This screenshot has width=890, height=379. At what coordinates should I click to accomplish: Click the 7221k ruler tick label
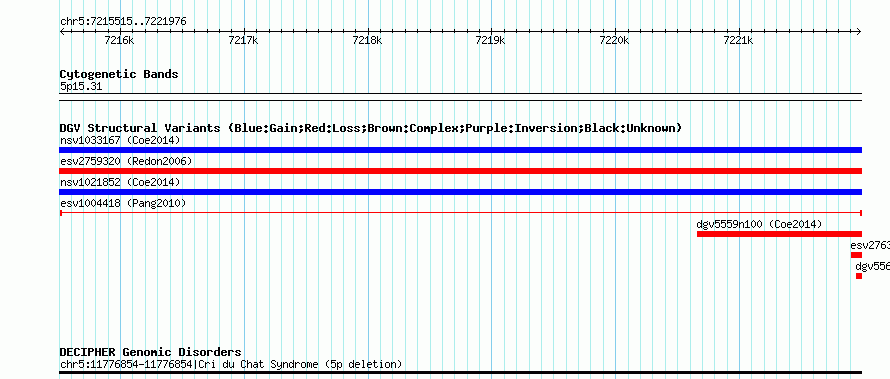[738, 40]
